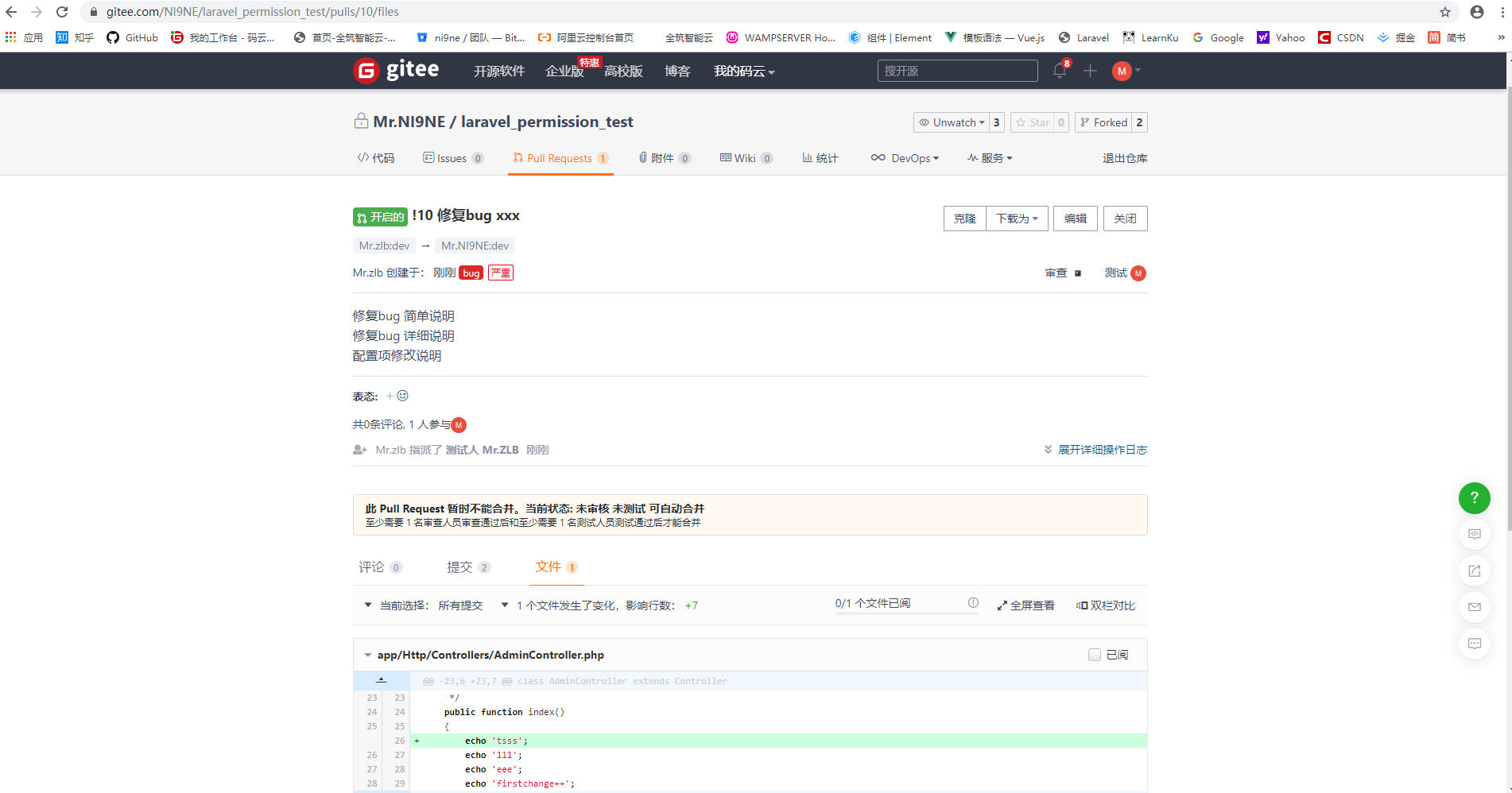Toggle 双栏对比 side-by-side diff view

pyautogui.click(x=1105, y=605)
